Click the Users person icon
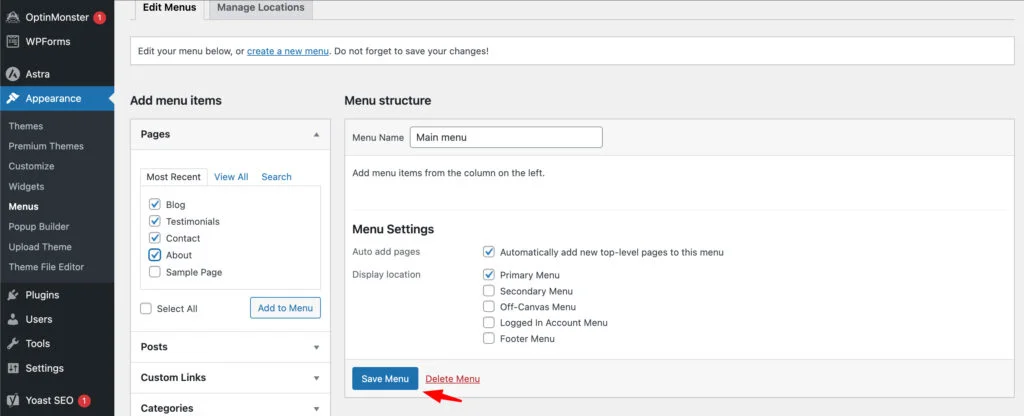This screenshot has height=416, width=1024. click(12, 319)
